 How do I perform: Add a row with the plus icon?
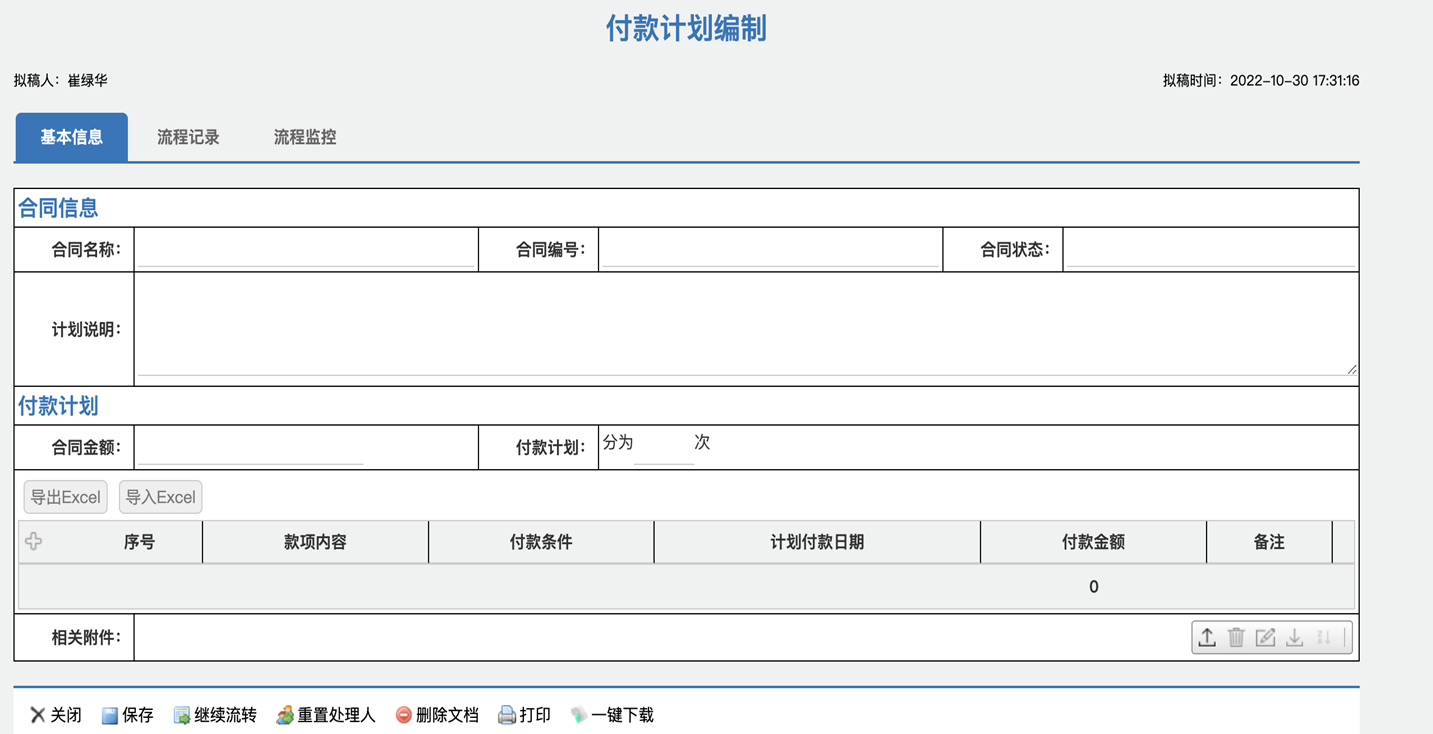(33, 541)
